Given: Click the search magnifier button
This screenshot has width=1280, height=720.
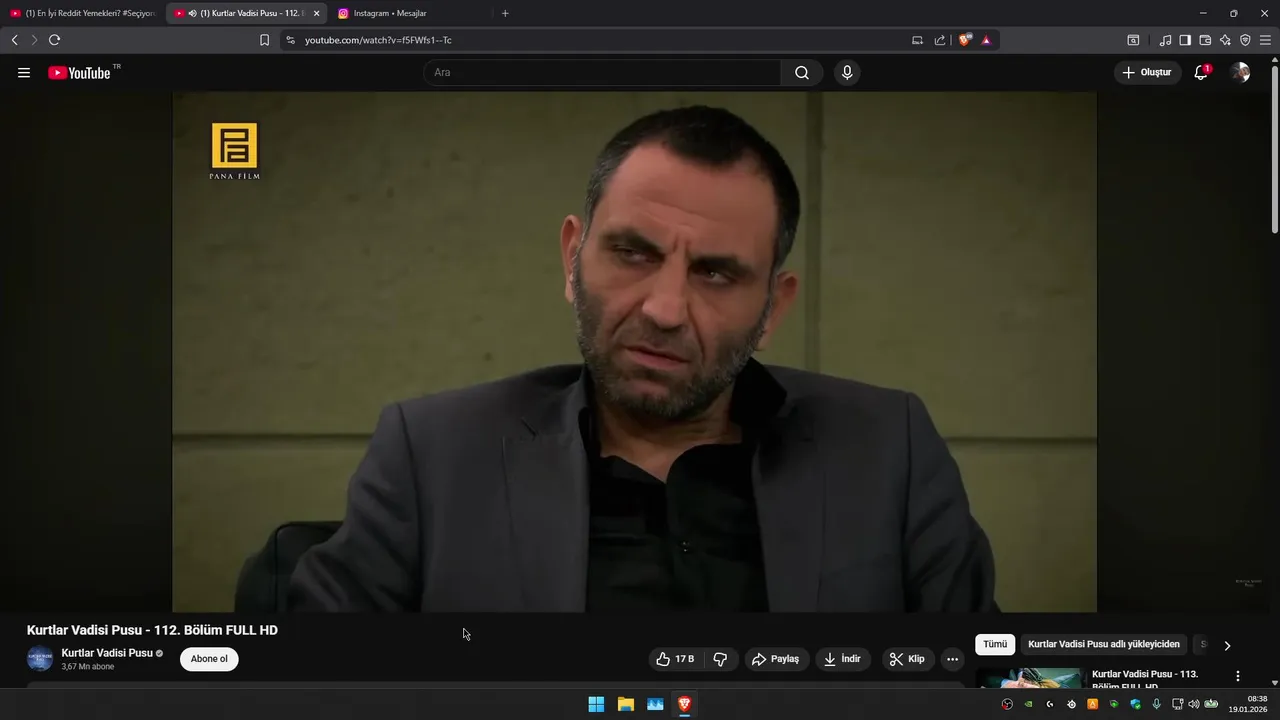Looking at the screenshot, I should pyautogui.click(x=802, y=73).
